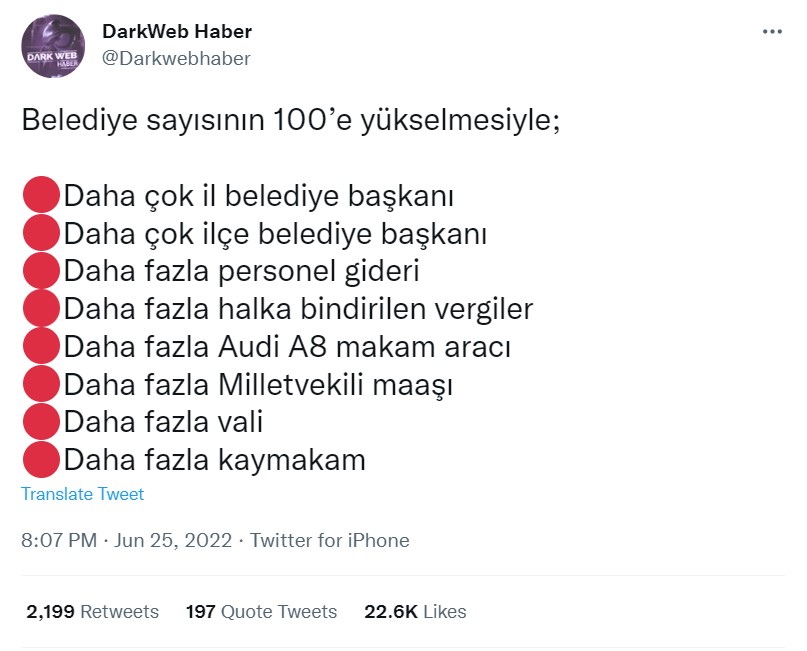Image resolution: width=807 pixels, height=651 pixels.
Task: Click red circle beside 'ilçe belediye başkanı'
Action: point(41,234)
